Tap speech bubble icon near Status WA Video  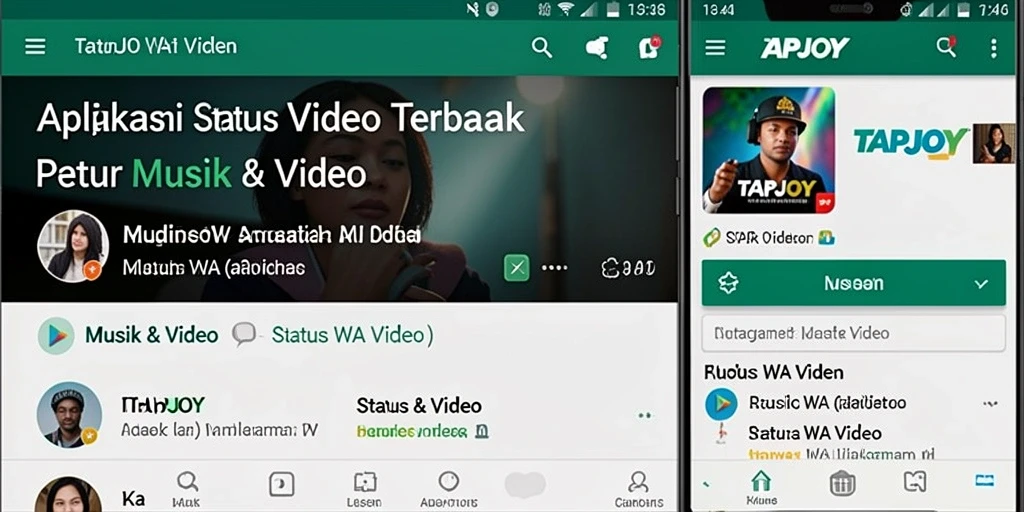coord(244,334)
